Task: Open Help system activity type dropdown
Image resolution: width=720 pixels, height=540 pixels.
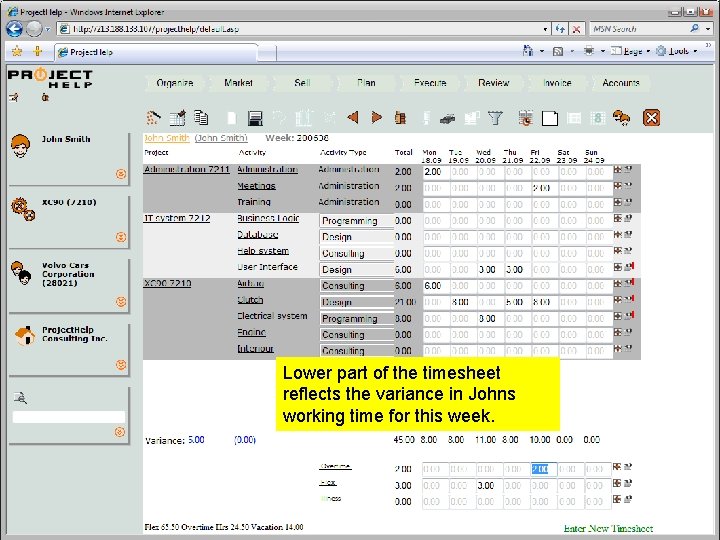Action: pos(356,253)
